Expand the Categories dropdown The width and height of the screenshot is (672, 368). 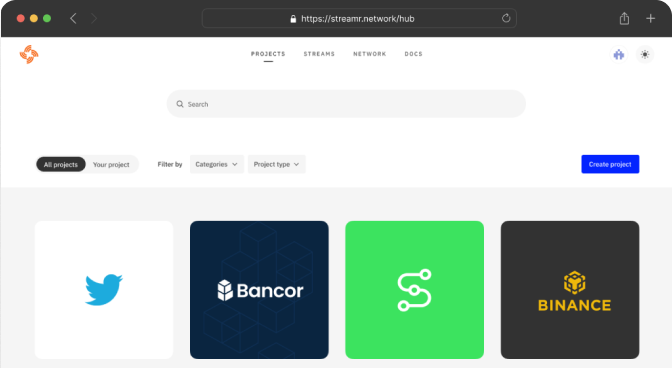click(x=216, y=164)
